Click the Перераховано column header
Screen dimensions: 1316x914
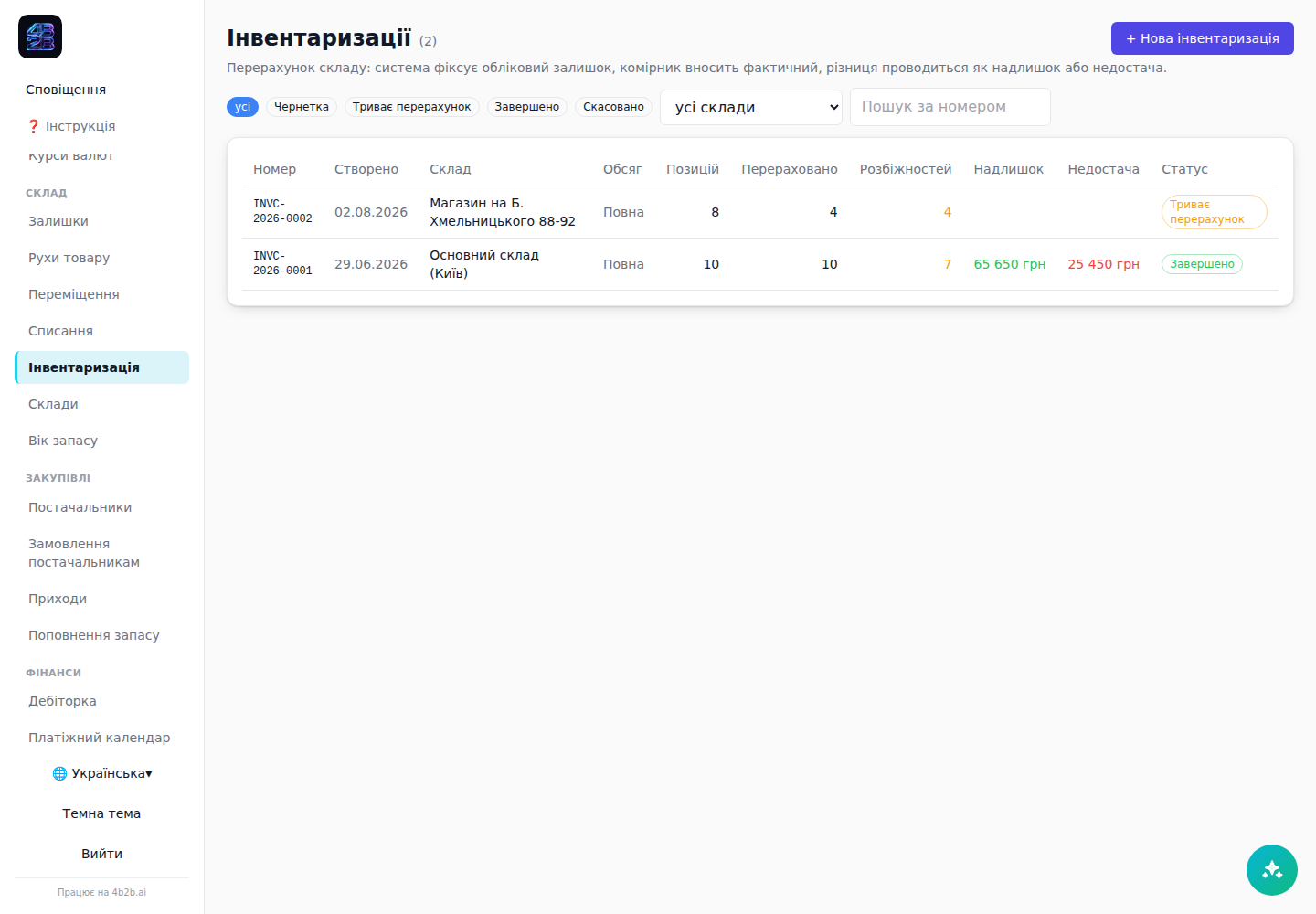[790, 169]
